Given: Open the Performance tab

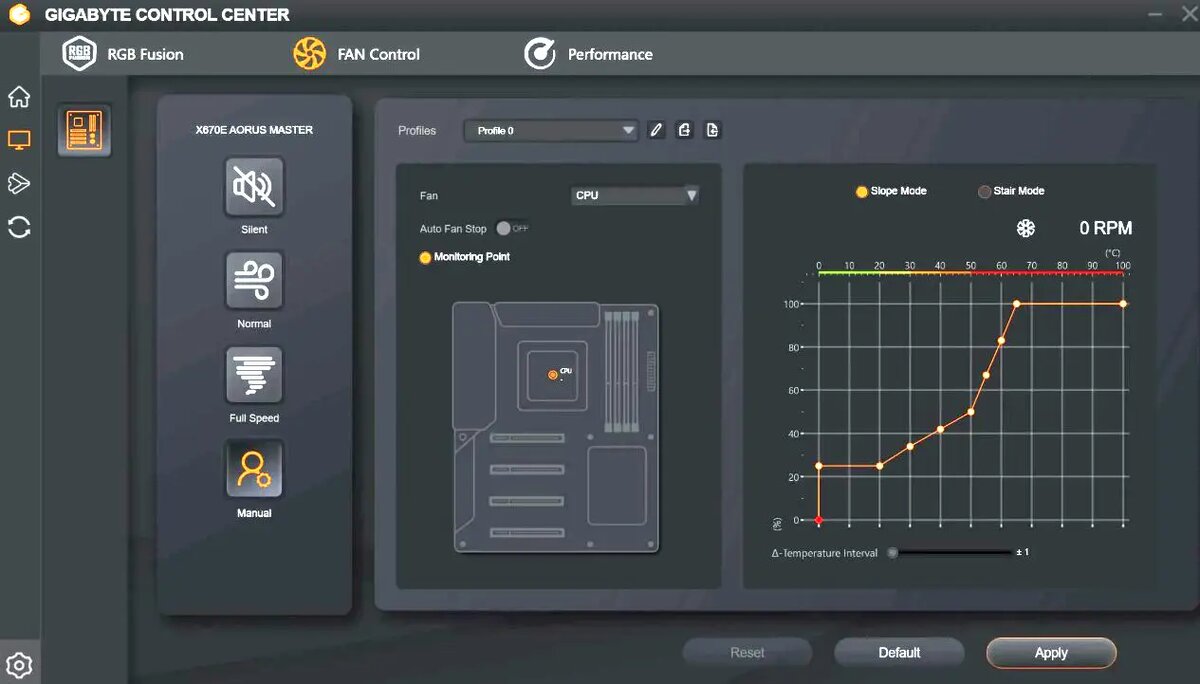Looking at the screenshot, I should pyautogui.click(x=589, y=54).
